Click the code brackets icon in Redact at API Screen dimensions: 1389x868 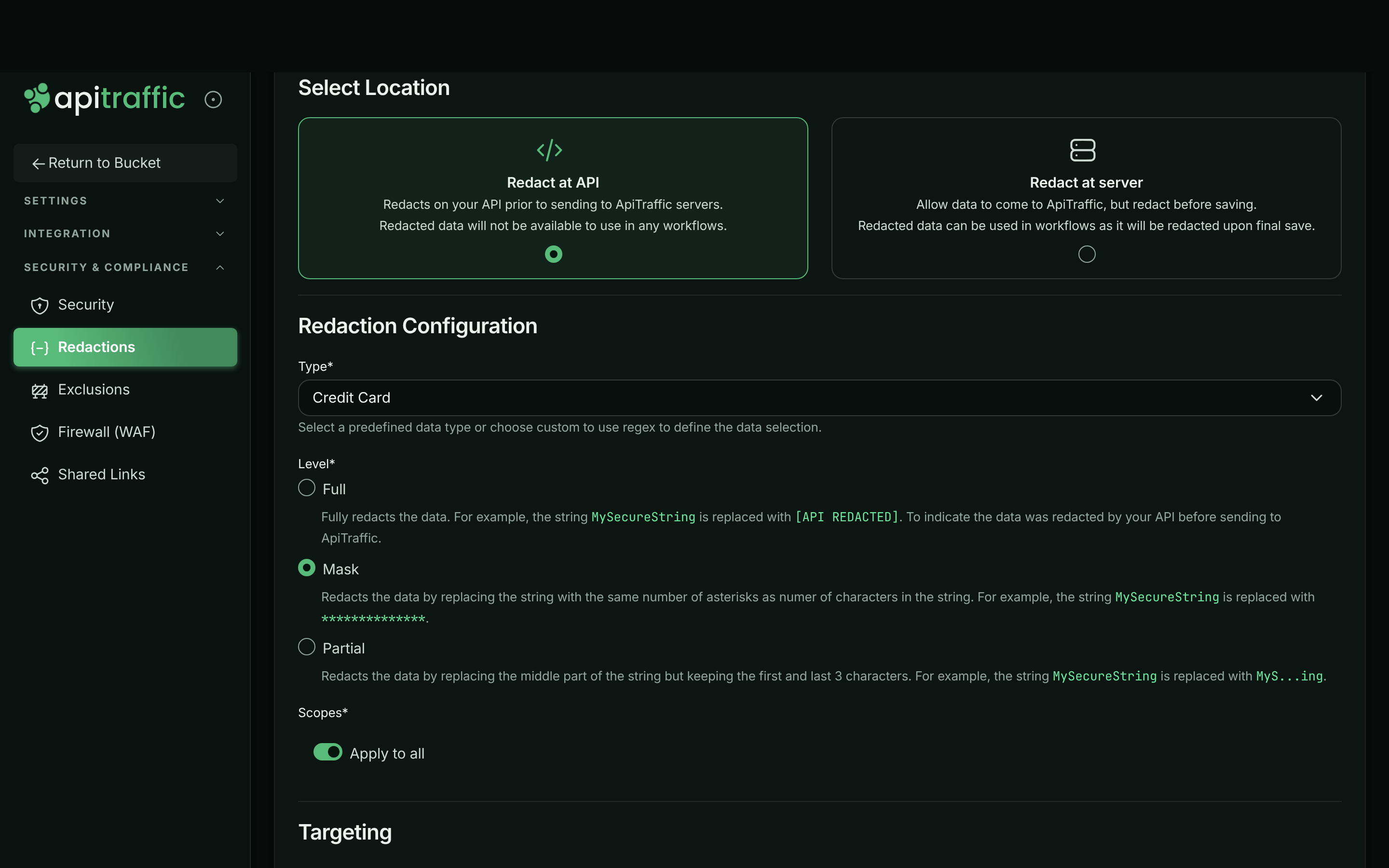[x=549, y=150]
